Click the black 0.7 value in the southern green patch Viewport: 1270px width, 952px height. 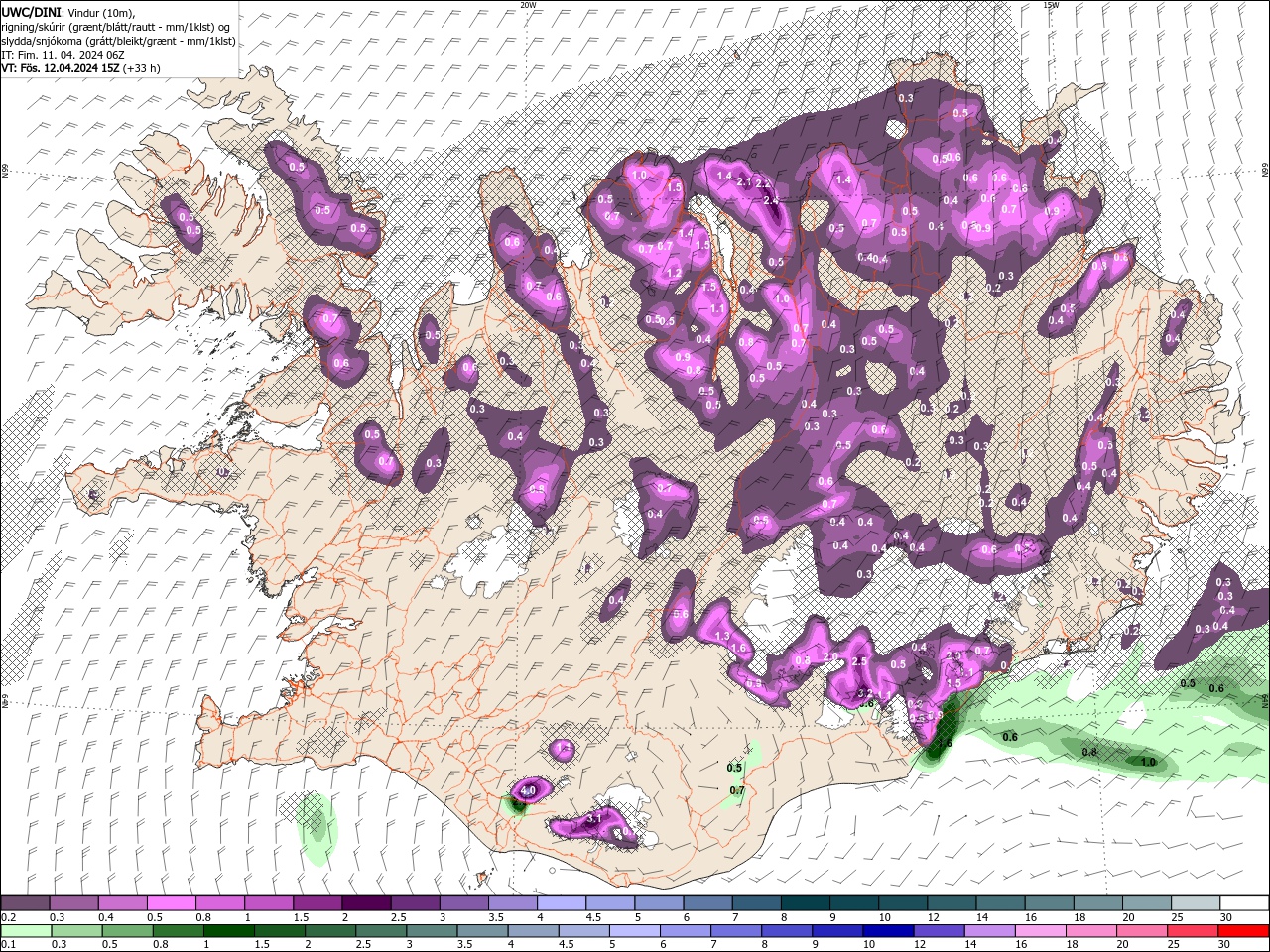[x=737, y=790]
